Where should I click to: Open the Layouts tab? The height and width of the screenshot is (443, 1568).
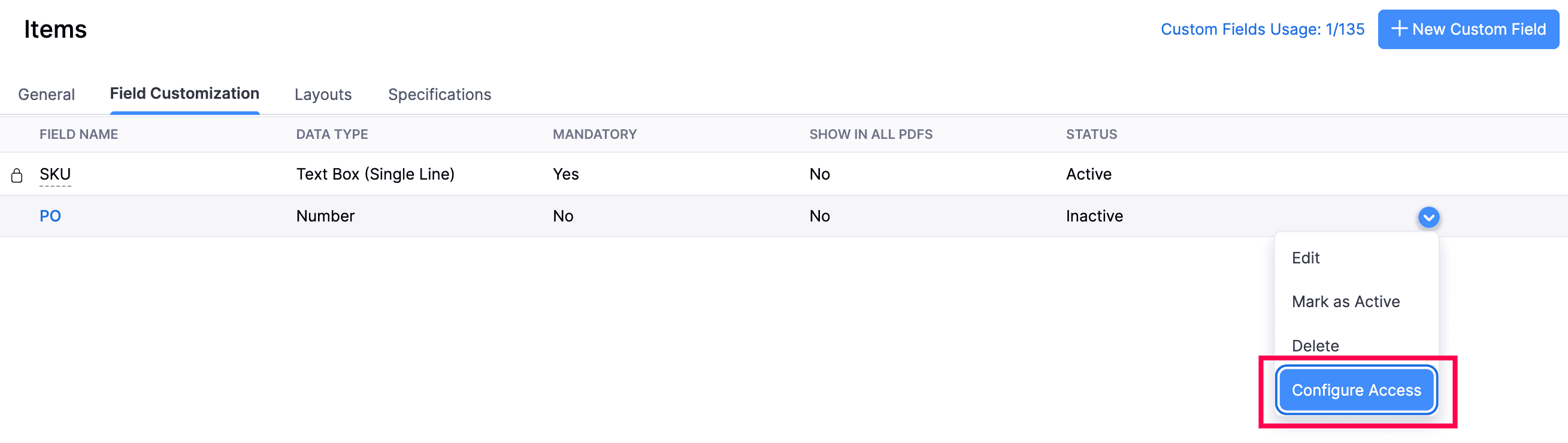[323, 95]
